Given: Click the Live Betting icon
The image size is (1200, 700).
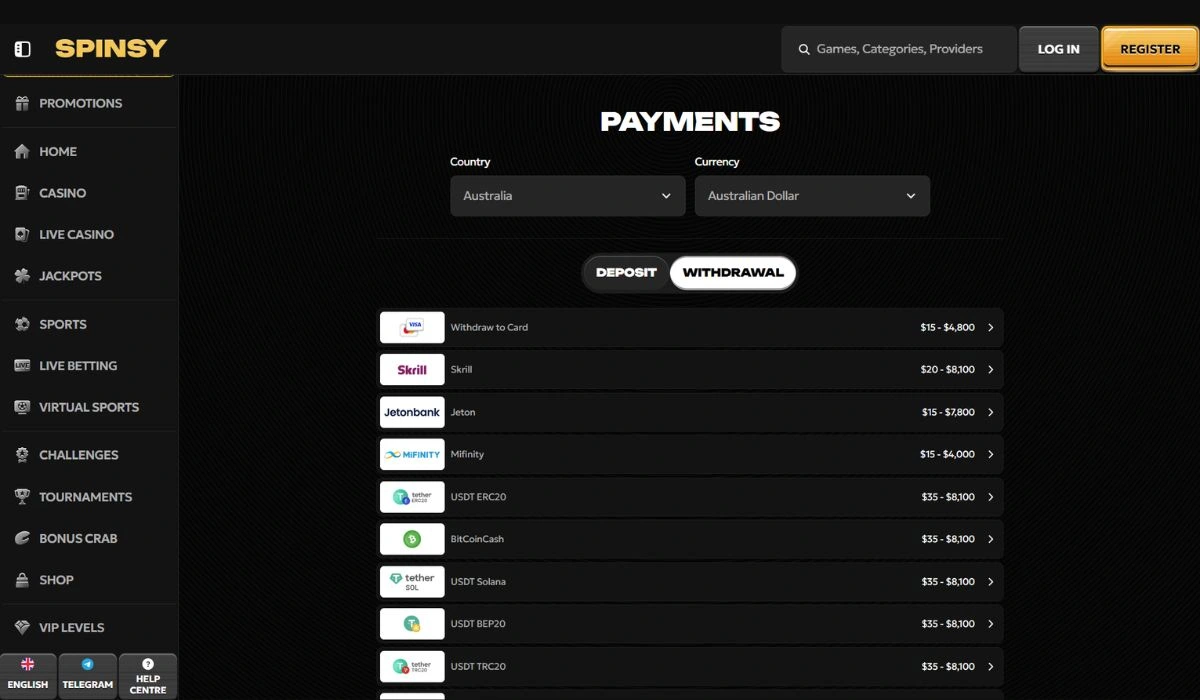Looking at the screenshot, I should pyautogui.click(x=22, y=366).
